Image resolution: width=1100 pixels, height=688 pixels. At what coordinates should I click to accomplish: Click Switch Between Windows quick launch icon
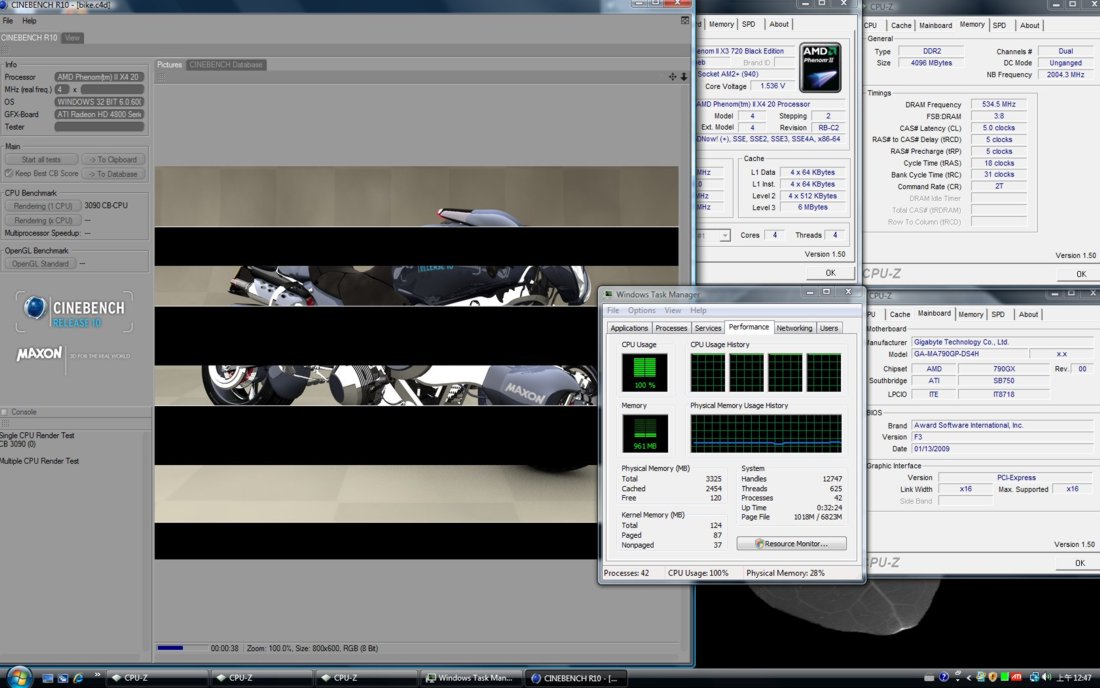tap(63, 678)
